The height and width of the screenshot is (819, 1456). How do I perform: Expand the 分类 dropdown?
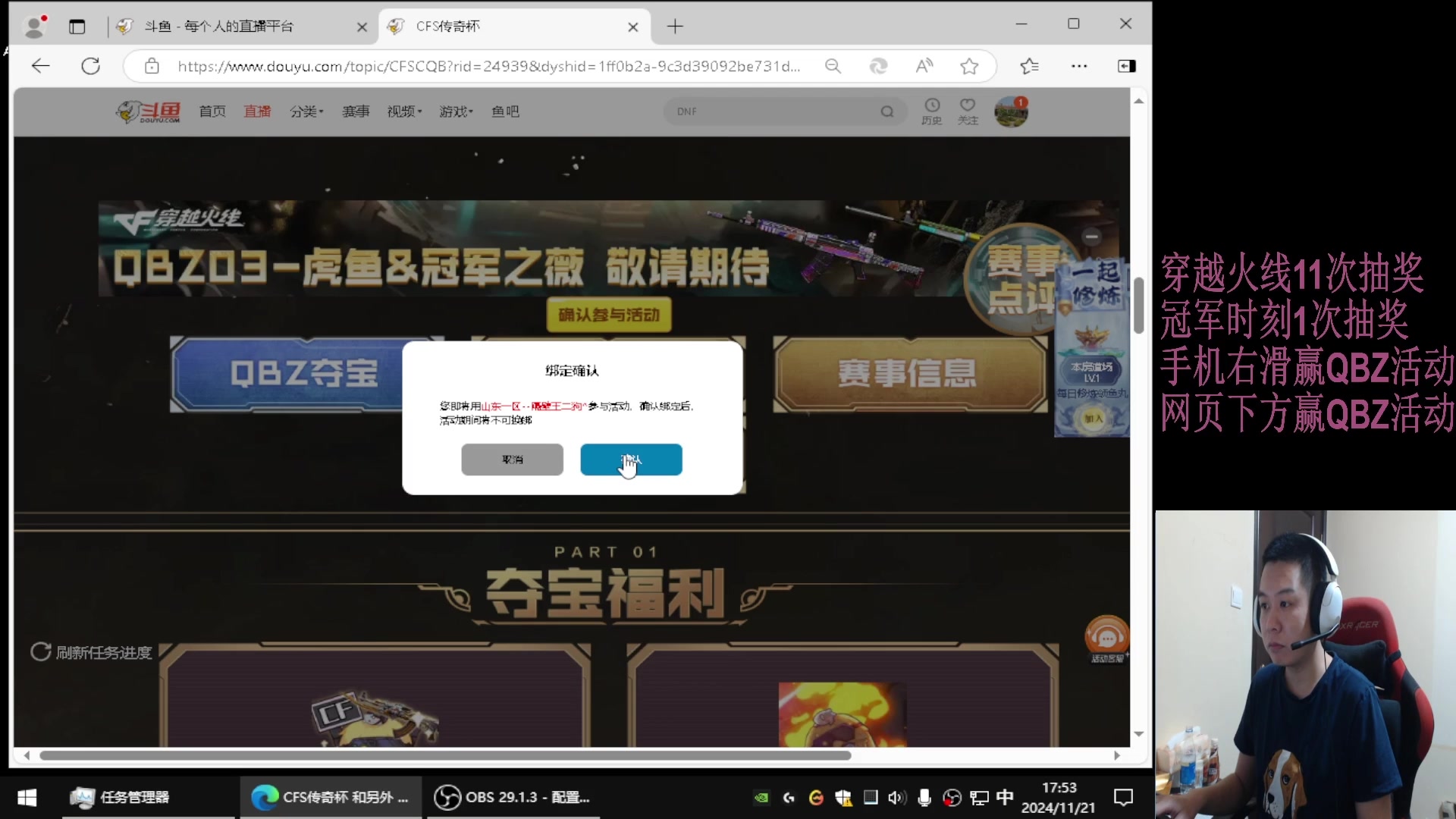(x=306, y=111)
